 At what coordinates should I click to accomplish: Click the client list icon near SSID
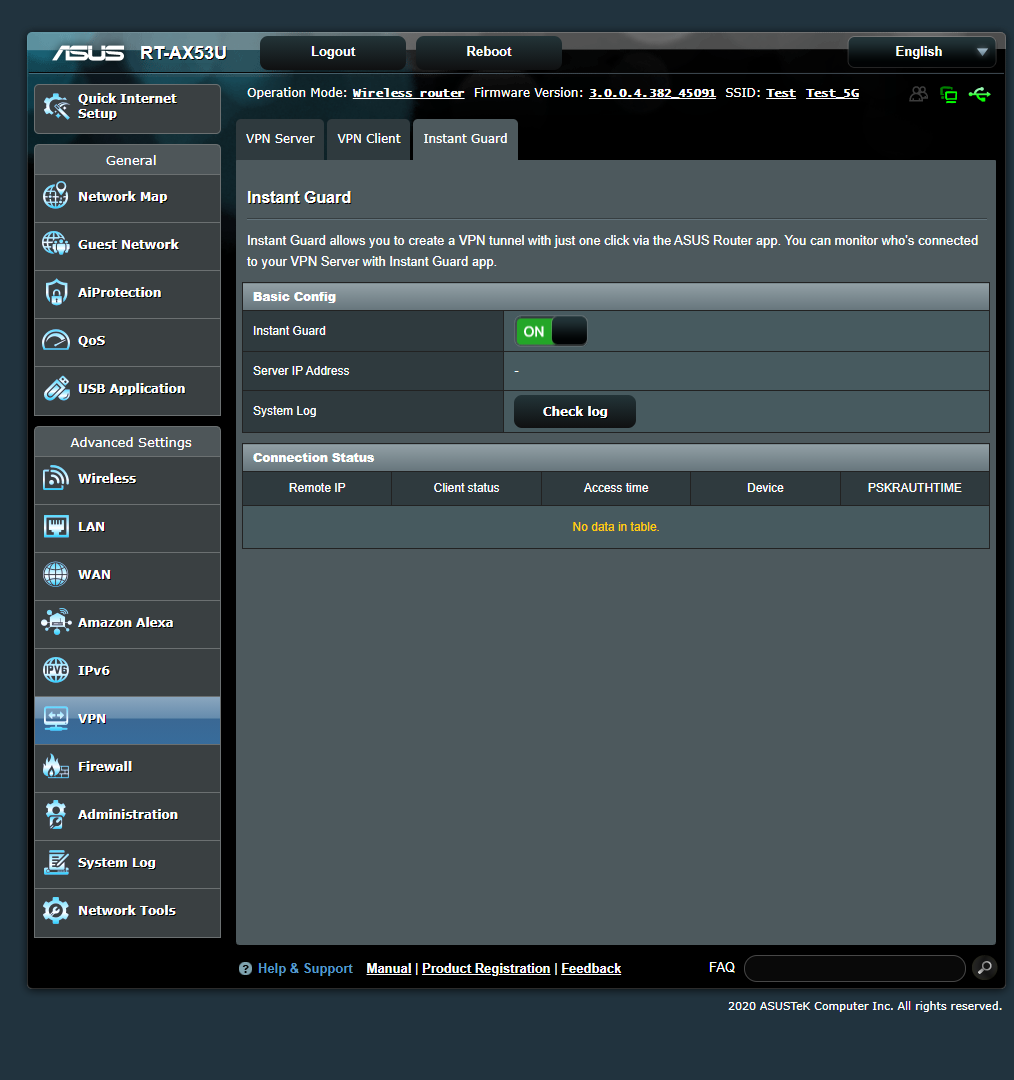click(x=918, y=93)
